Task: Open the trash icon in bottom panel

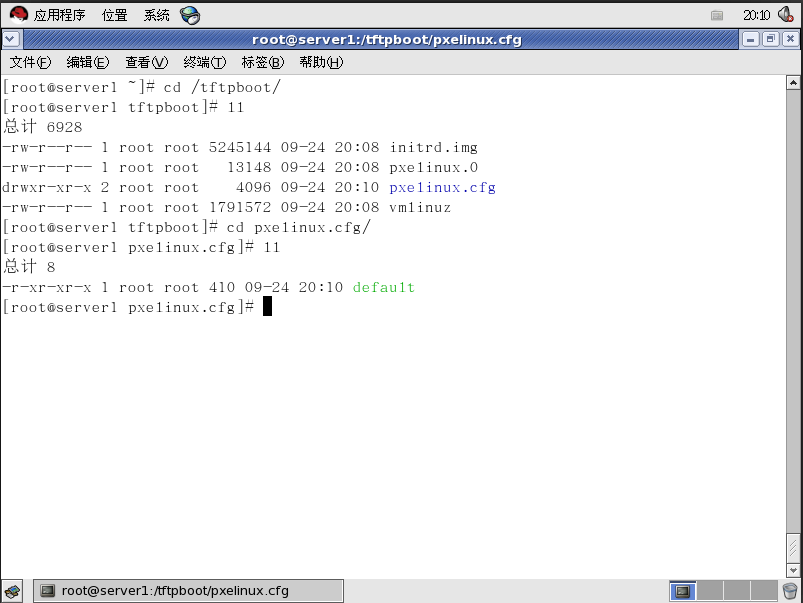Action: tap(790, 591)
